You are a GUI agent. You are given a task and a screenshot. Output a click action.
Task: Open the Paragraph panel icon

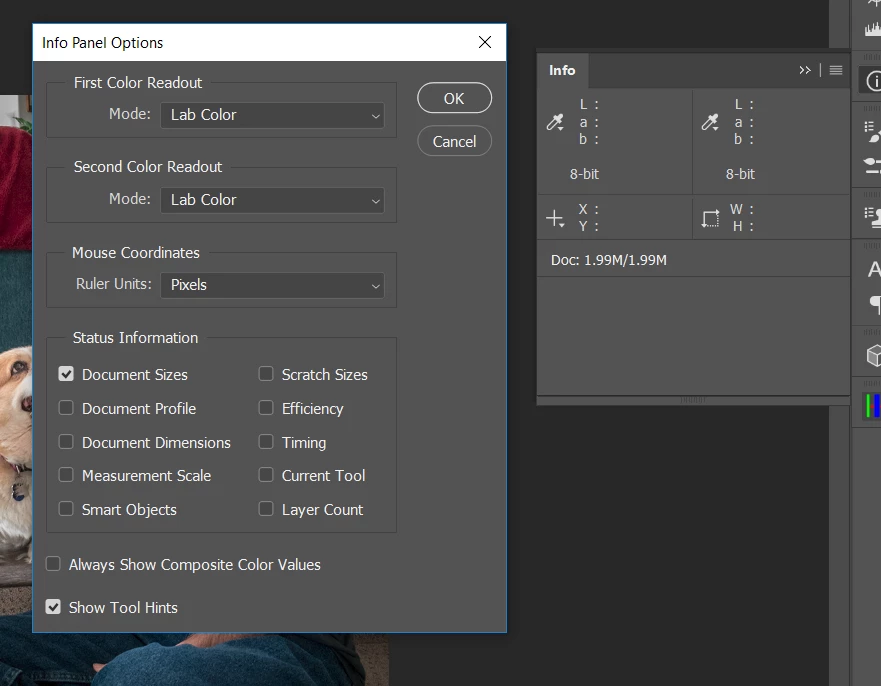tap(875, 304)
